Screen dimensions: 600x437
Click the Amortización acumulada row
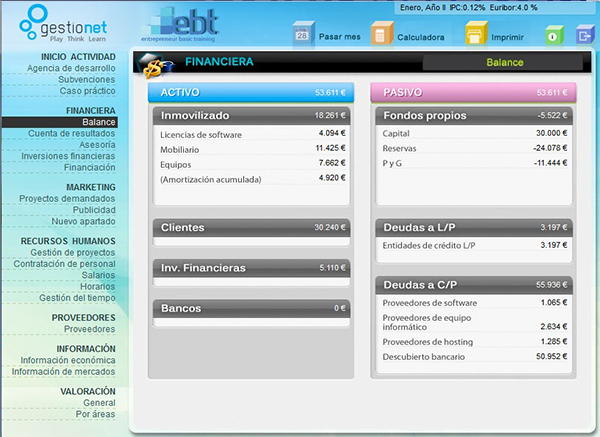pos(253,179)
